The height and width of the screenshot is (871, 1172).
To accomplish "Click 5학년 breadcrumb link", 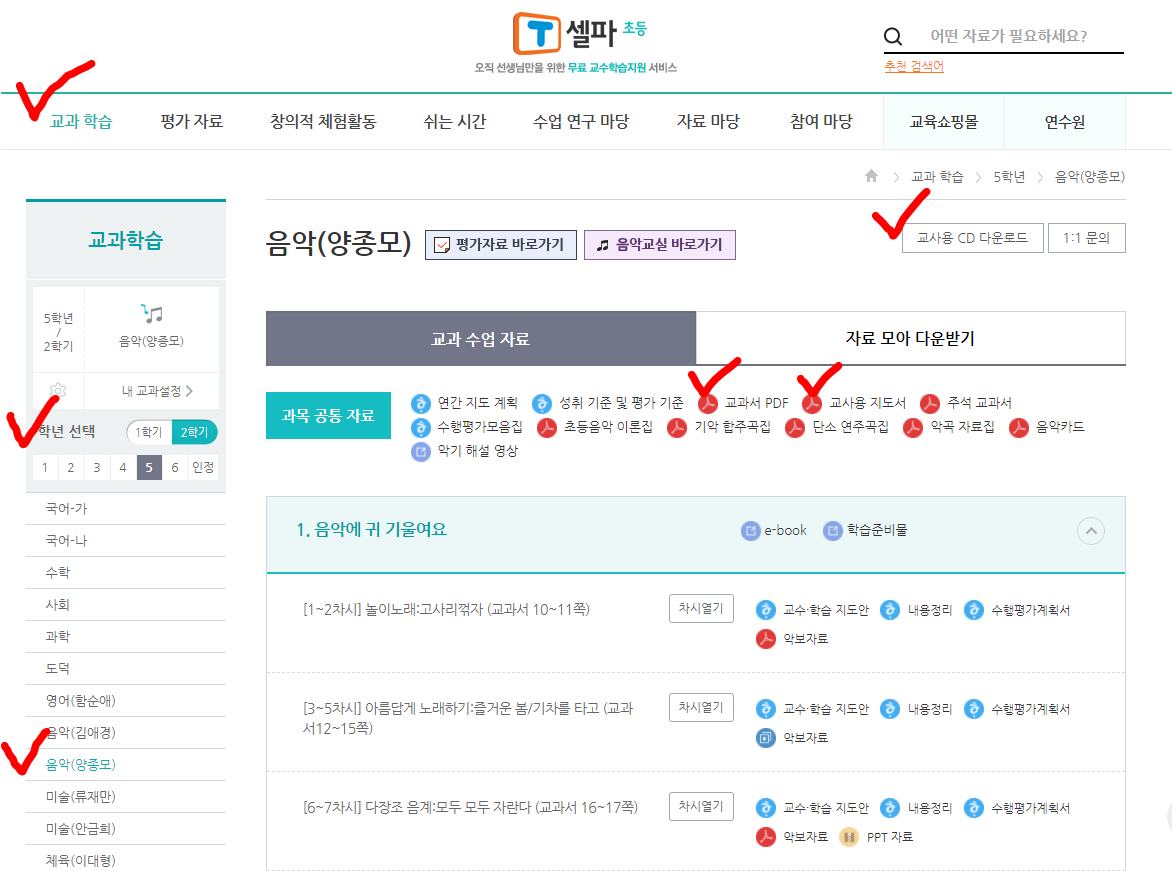I will point(1008,177).
